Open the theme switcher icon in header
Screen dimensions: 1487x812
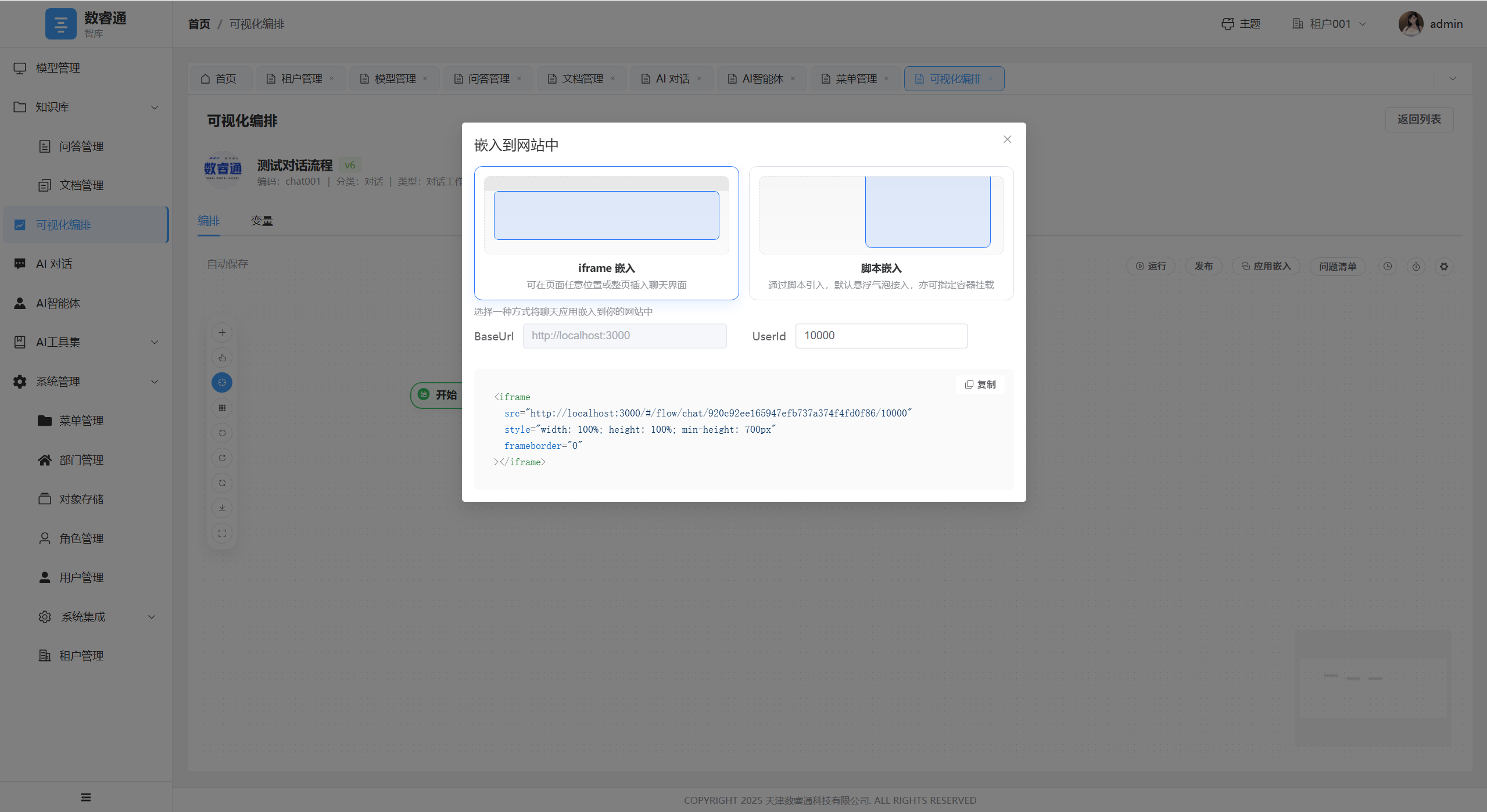(x=1227, y=24)
